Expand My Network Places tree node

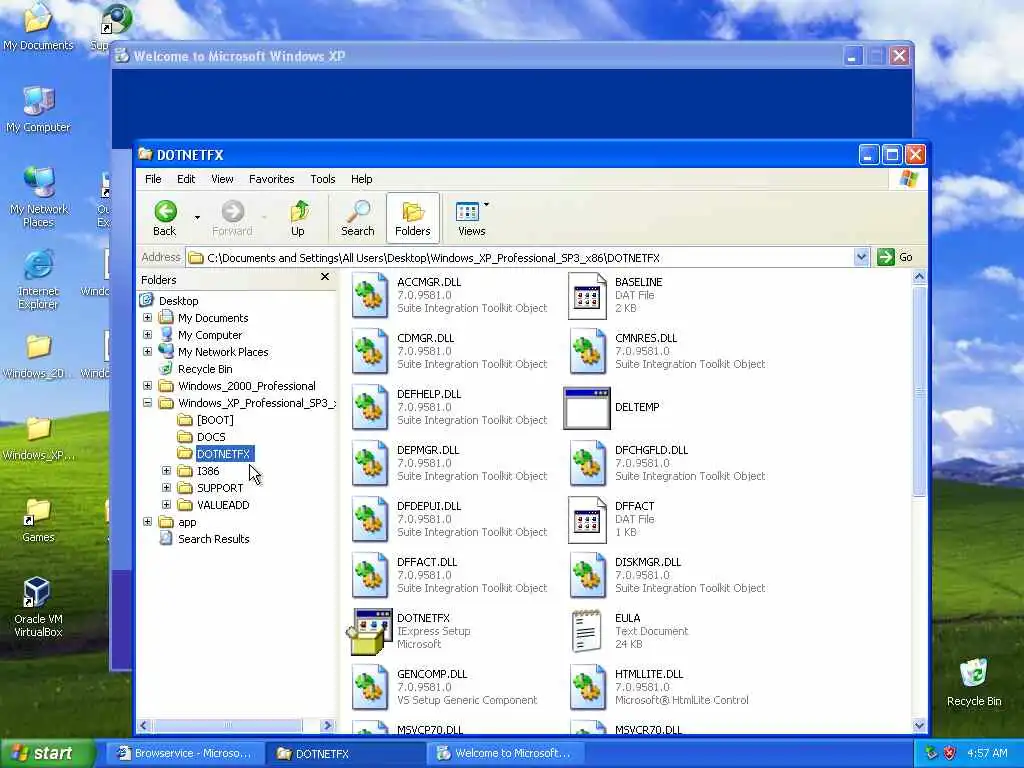pyautogui.click(x=148, y=351)
